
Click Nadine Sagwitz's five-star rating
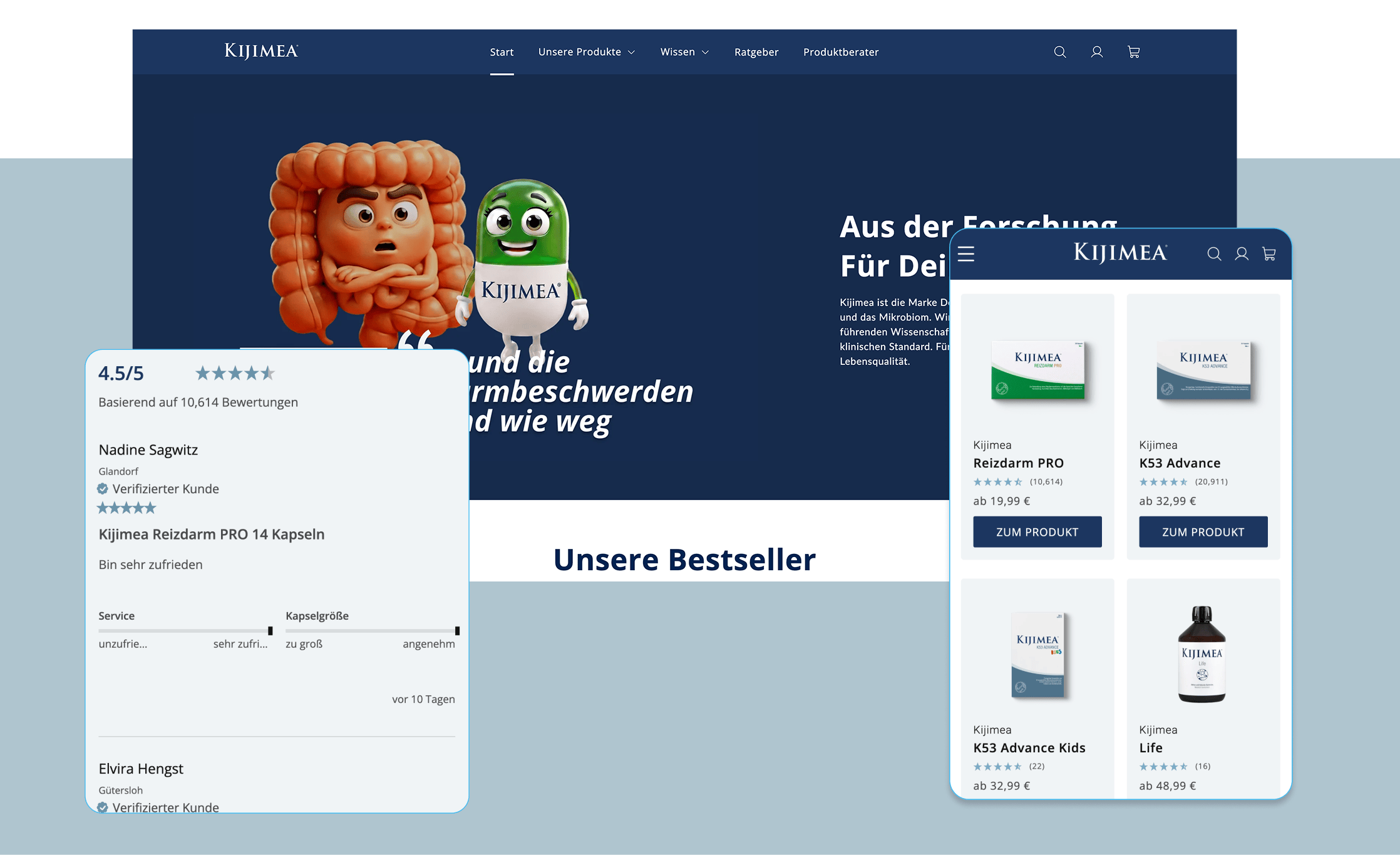click(x=126, y=508)
